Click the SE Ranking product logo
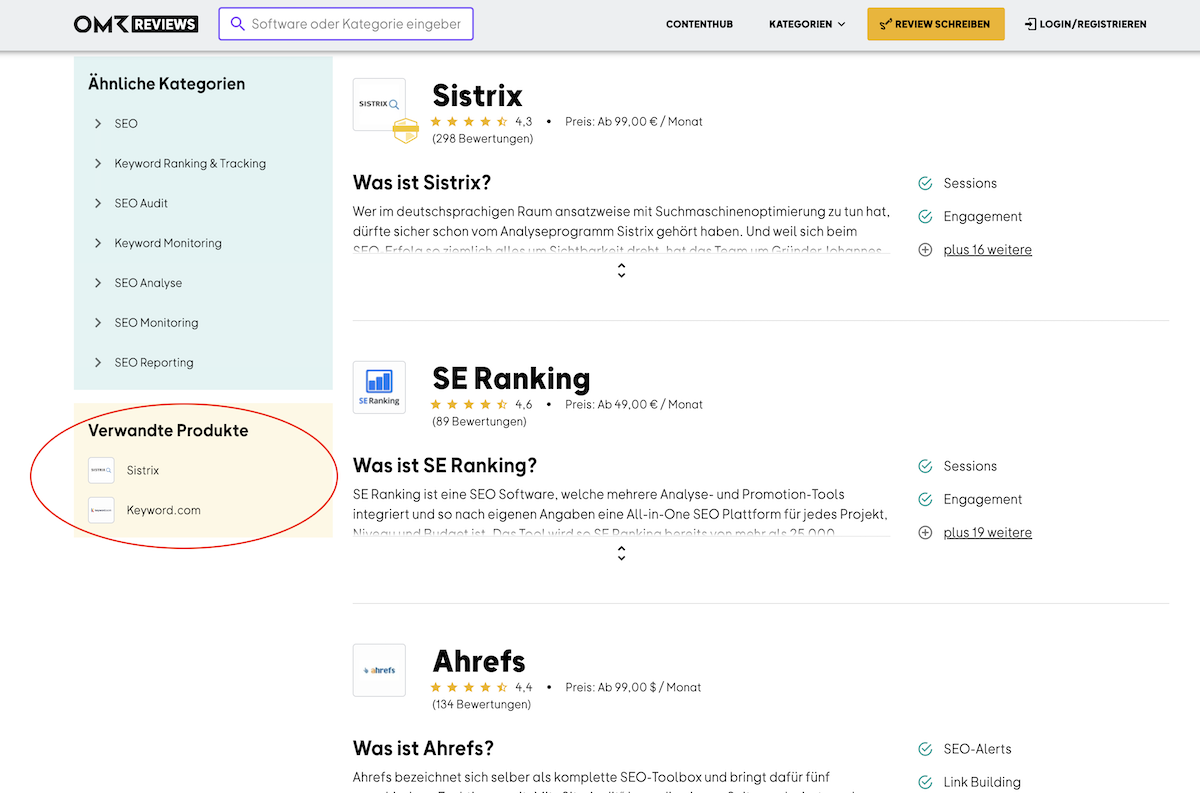This screenshot has width=1200, height=793. [x=379, y=387]
